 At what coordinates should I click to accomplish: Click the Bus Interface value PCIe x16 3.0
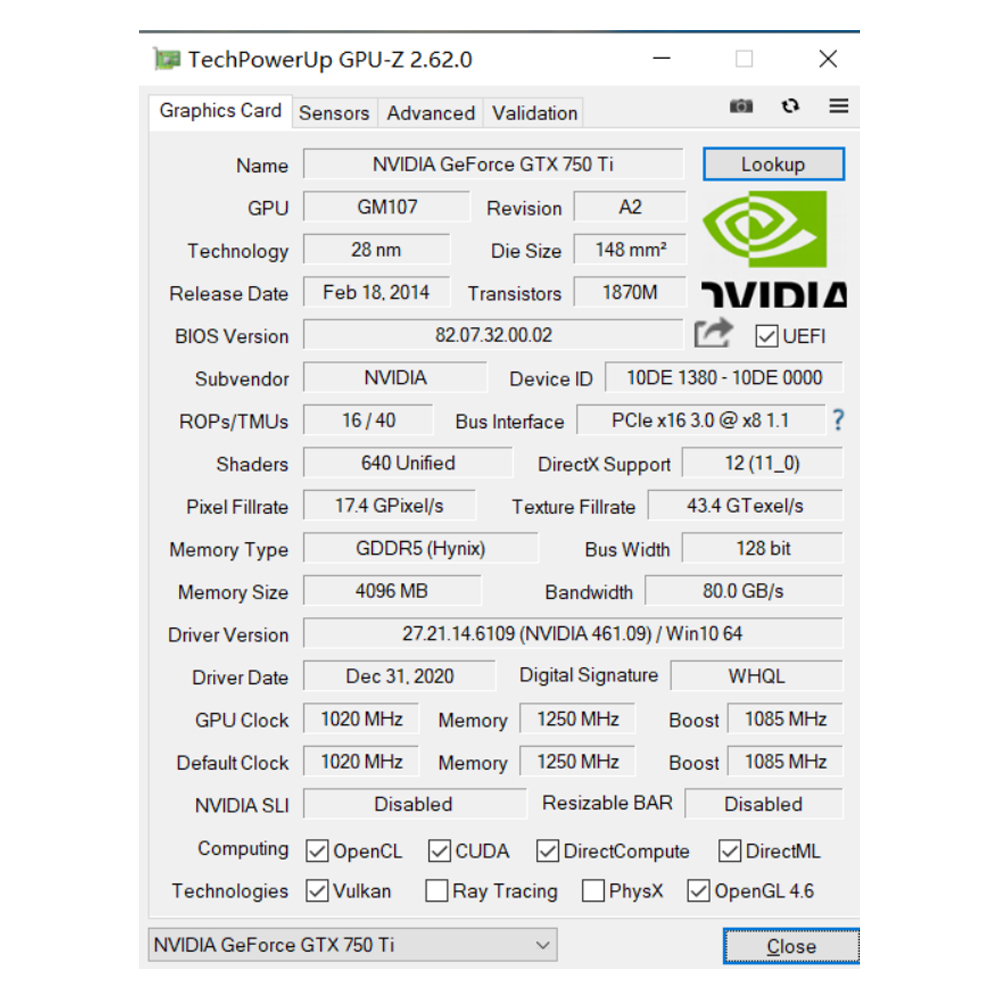(700, 420)
